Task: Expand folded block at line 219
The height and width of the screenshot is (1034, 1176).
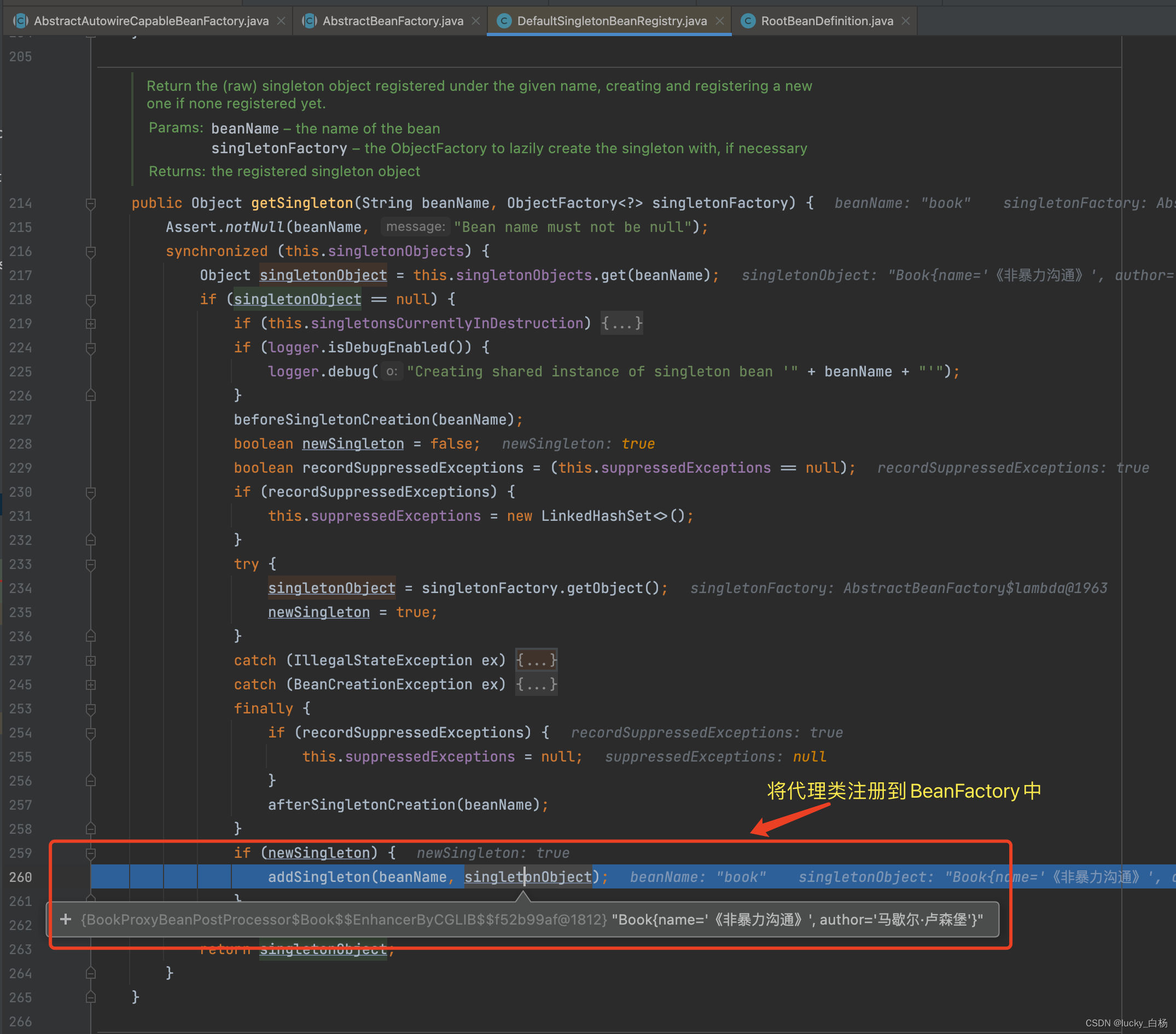Action: coord(90,324)
